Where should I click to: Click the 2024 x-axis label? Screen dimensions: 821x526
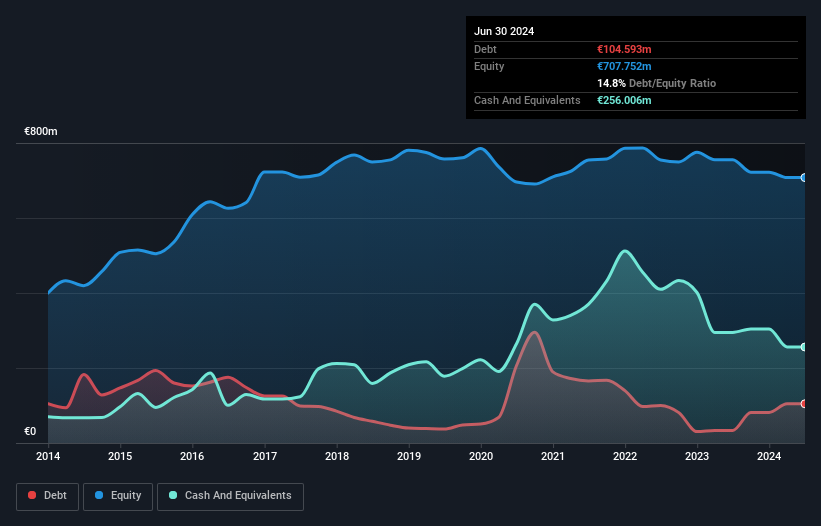pyautogui.click(x=769, y=456)
